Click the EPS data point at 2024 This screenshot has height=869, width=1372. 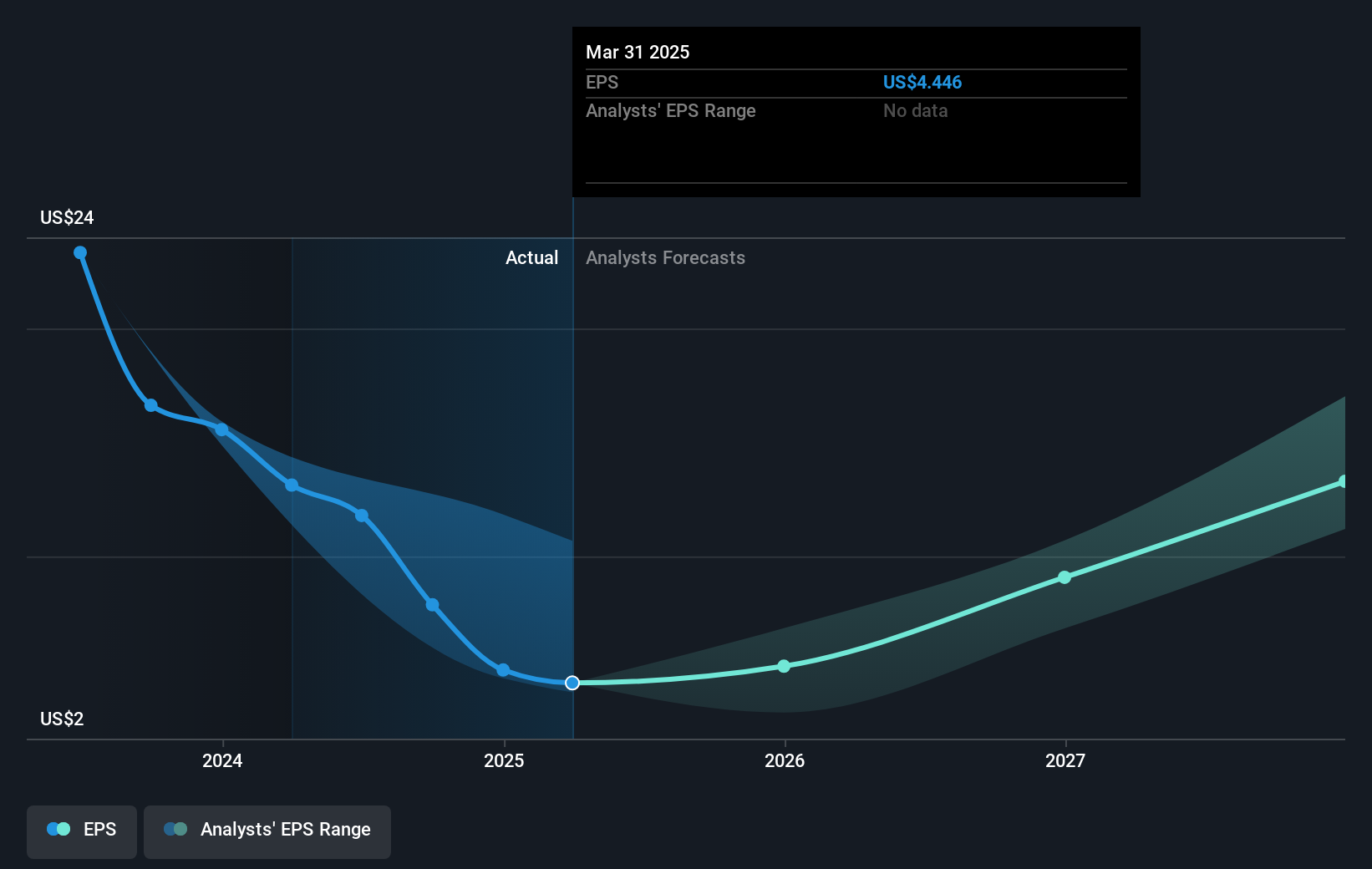(x=221, y=429)
